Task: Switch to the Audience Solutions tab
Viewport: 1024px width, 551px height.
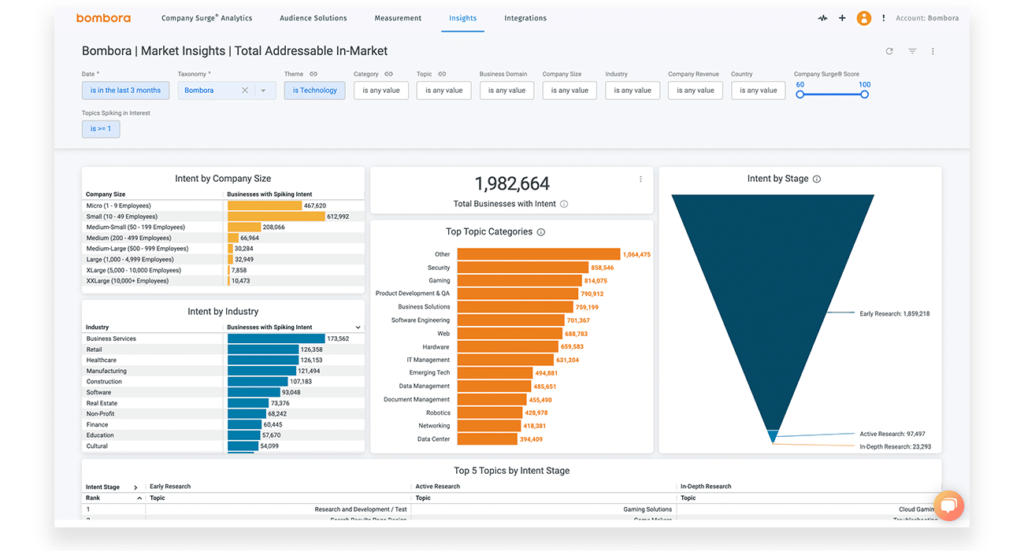Action: point(313,18)
